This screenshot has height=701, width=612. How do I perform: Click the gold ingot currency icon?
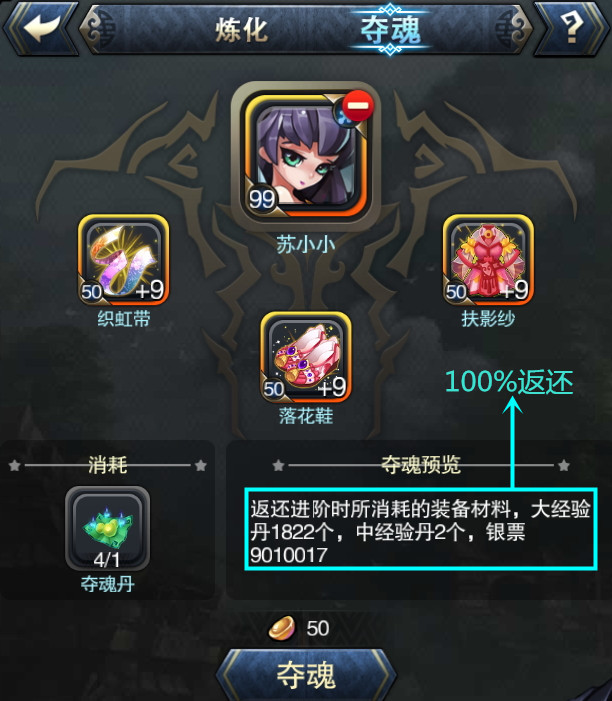tap(282, 628)
